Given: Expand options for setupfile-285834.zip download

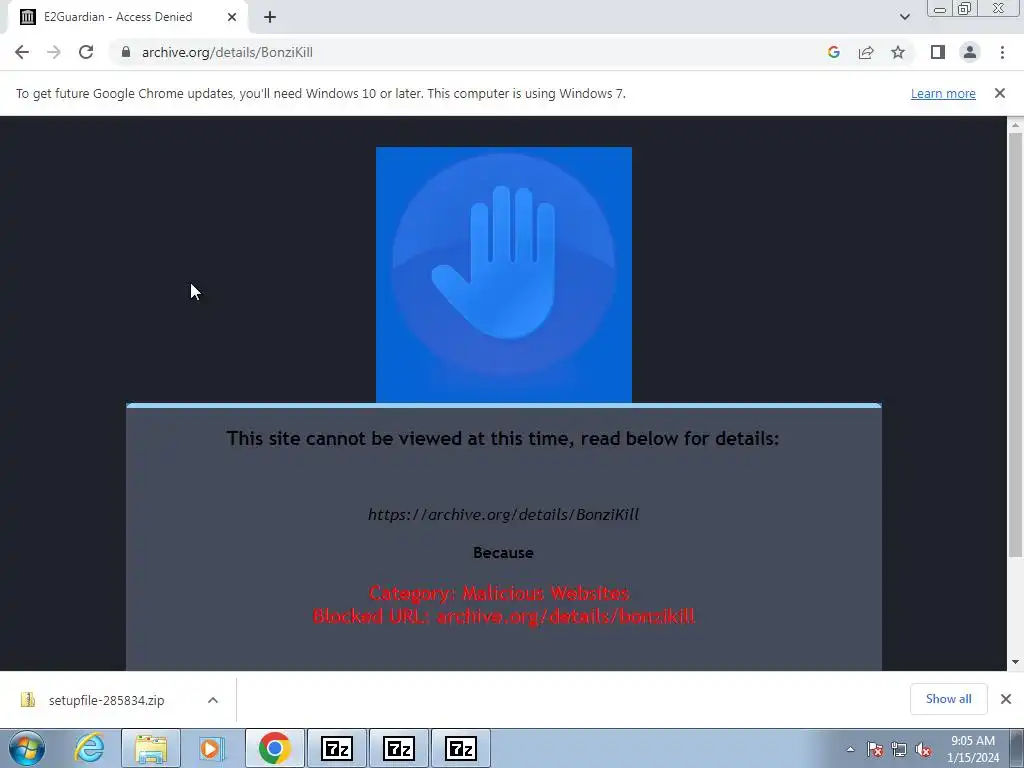Looking at the screenshot, I should coord(213,700).
